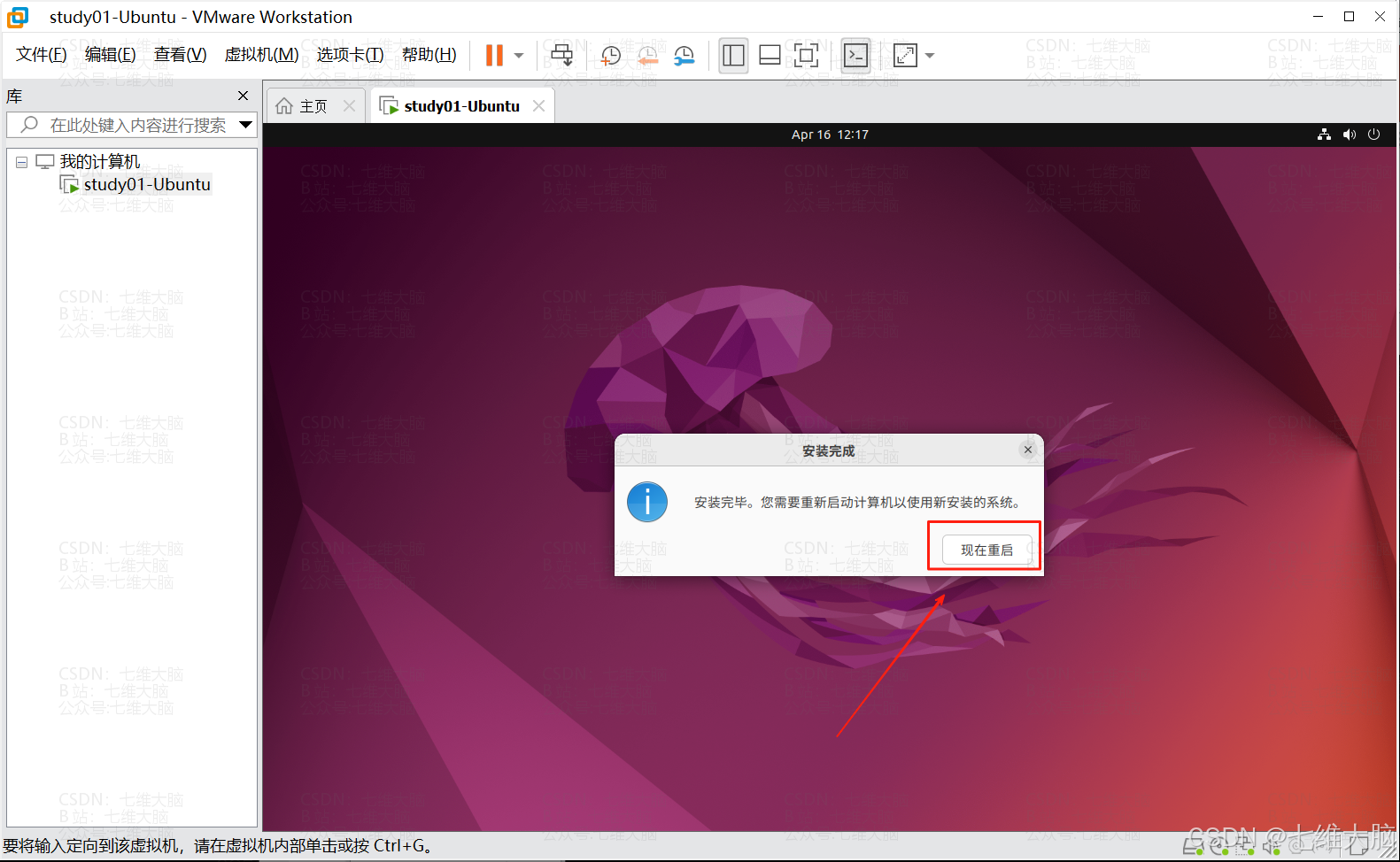Screen dimensions: 1400x862
Task: Click the 现在重启 button
Action: (986, 550)
